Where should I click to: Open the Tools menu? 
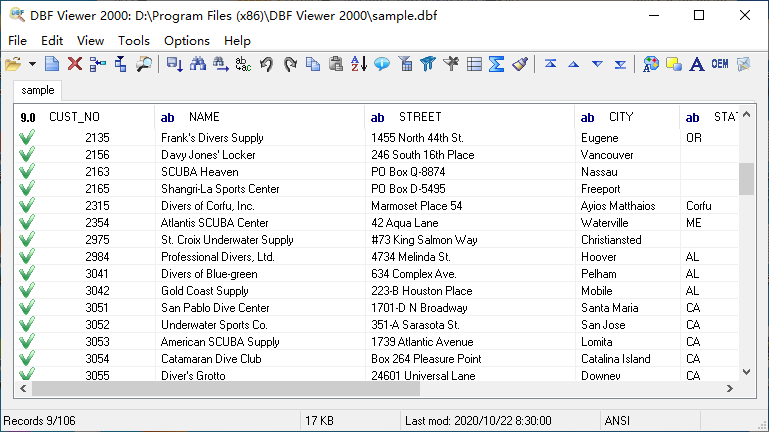[x=133, y=41]
